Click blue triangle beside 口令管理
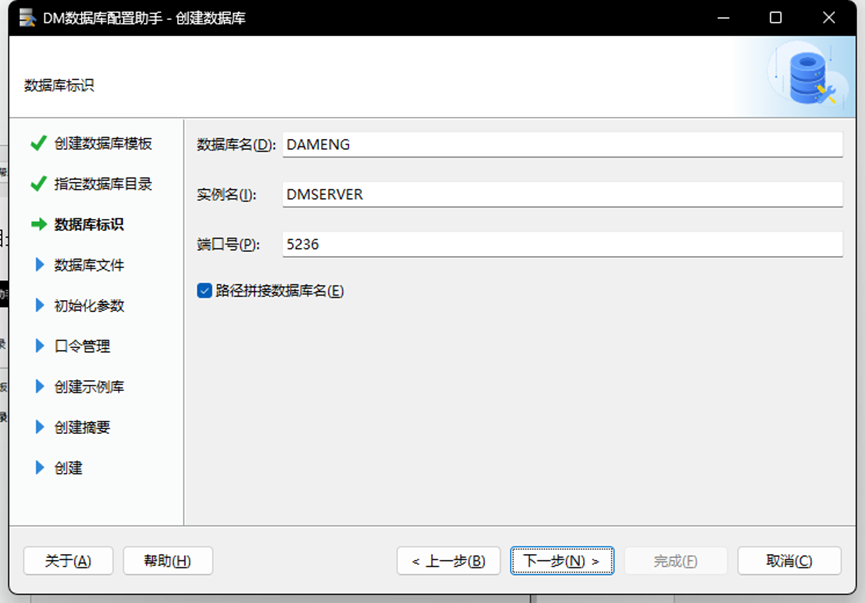This screenshot has height=603, width=865. pos(39,346)
